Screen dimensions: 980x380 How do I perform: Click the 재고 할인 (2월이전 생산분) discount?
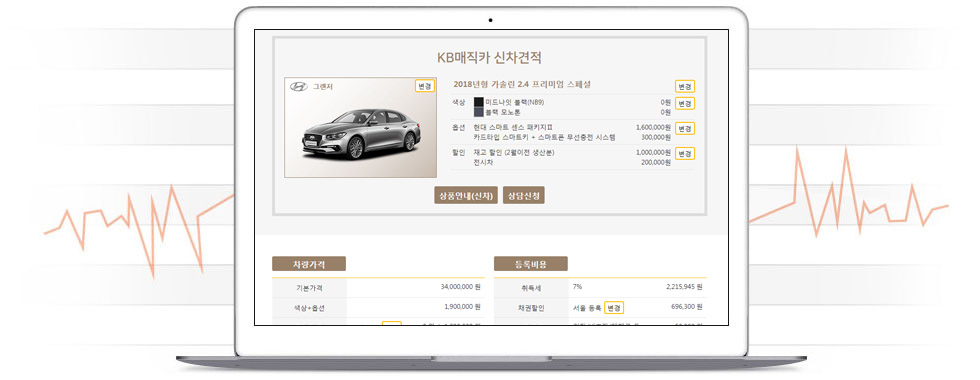514,152
